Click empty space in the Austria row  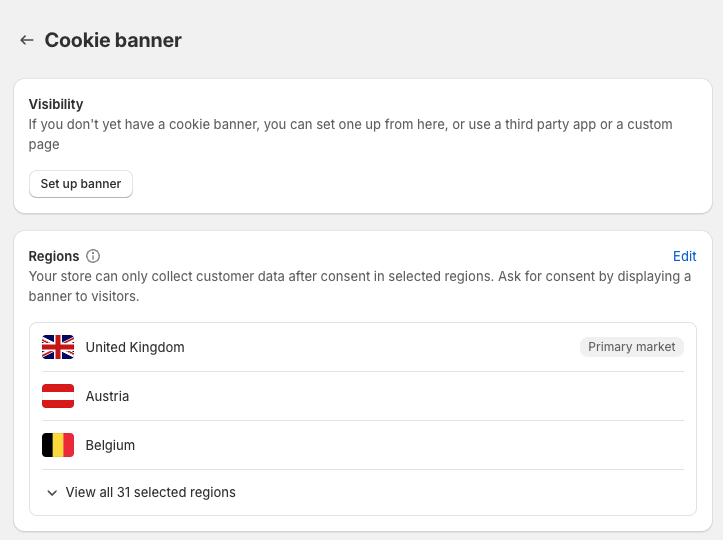(400, 396)
